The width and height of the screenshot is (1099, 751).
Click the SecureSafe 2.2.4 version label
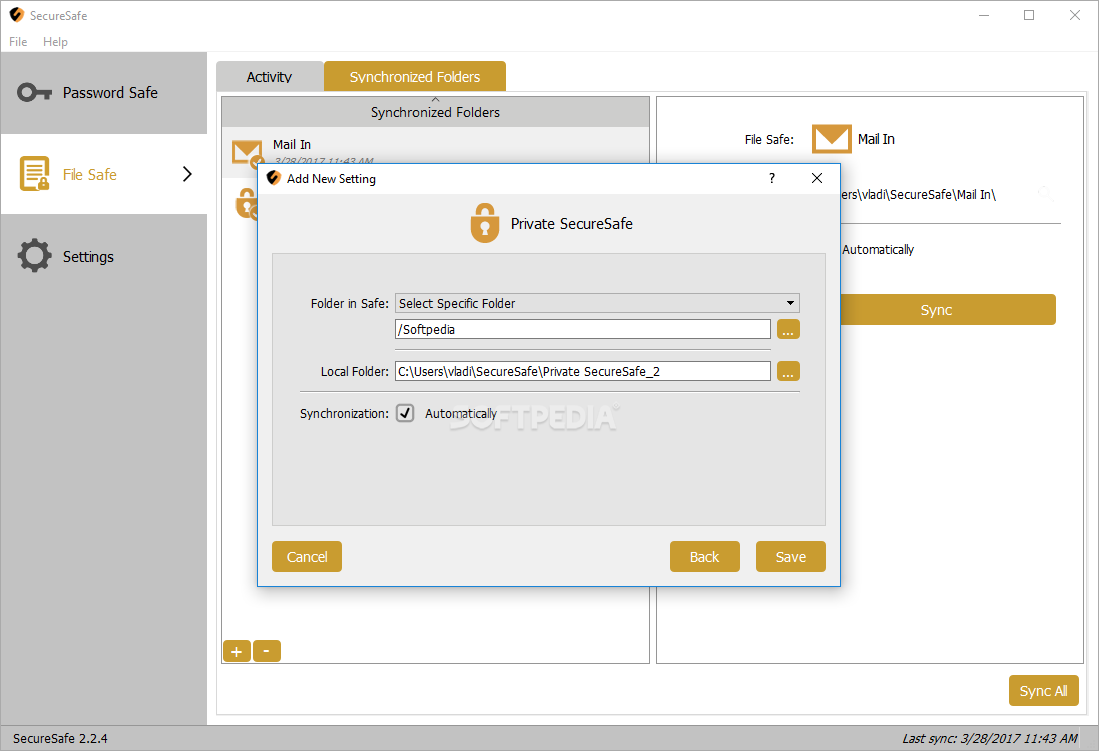pyautogui.click(x=60, y=738)
